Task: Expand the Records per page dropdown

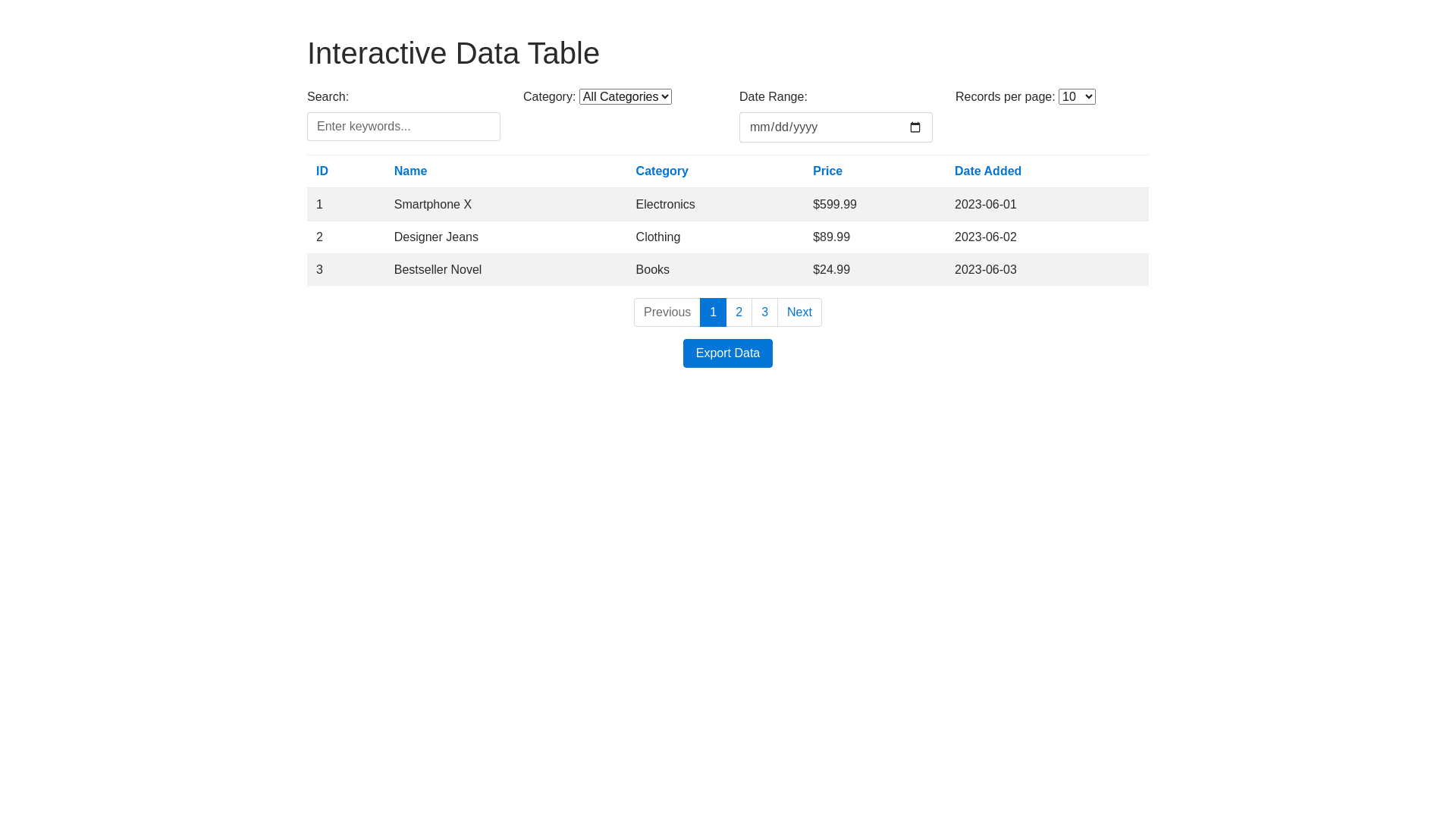Action: 1076,97
